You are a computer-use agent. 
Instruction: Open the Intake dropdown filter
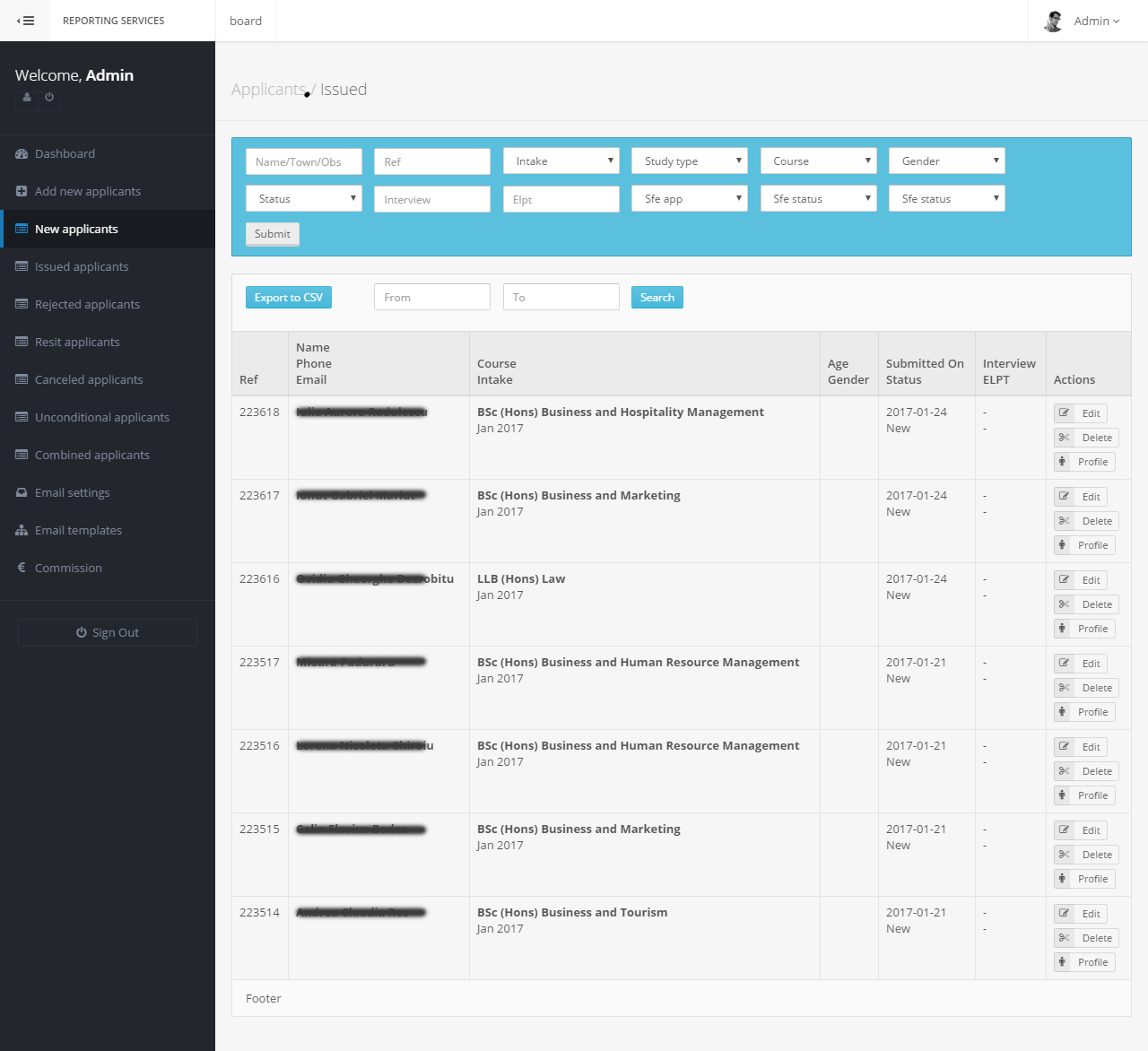[561, 161]
